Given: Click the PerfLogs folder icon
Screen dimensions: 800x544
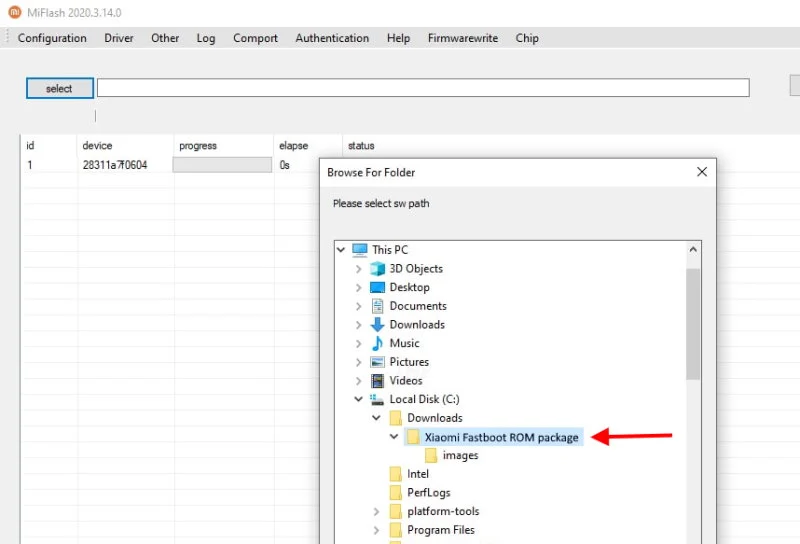Looking at the screenshot, I should (x=395, y=492).
